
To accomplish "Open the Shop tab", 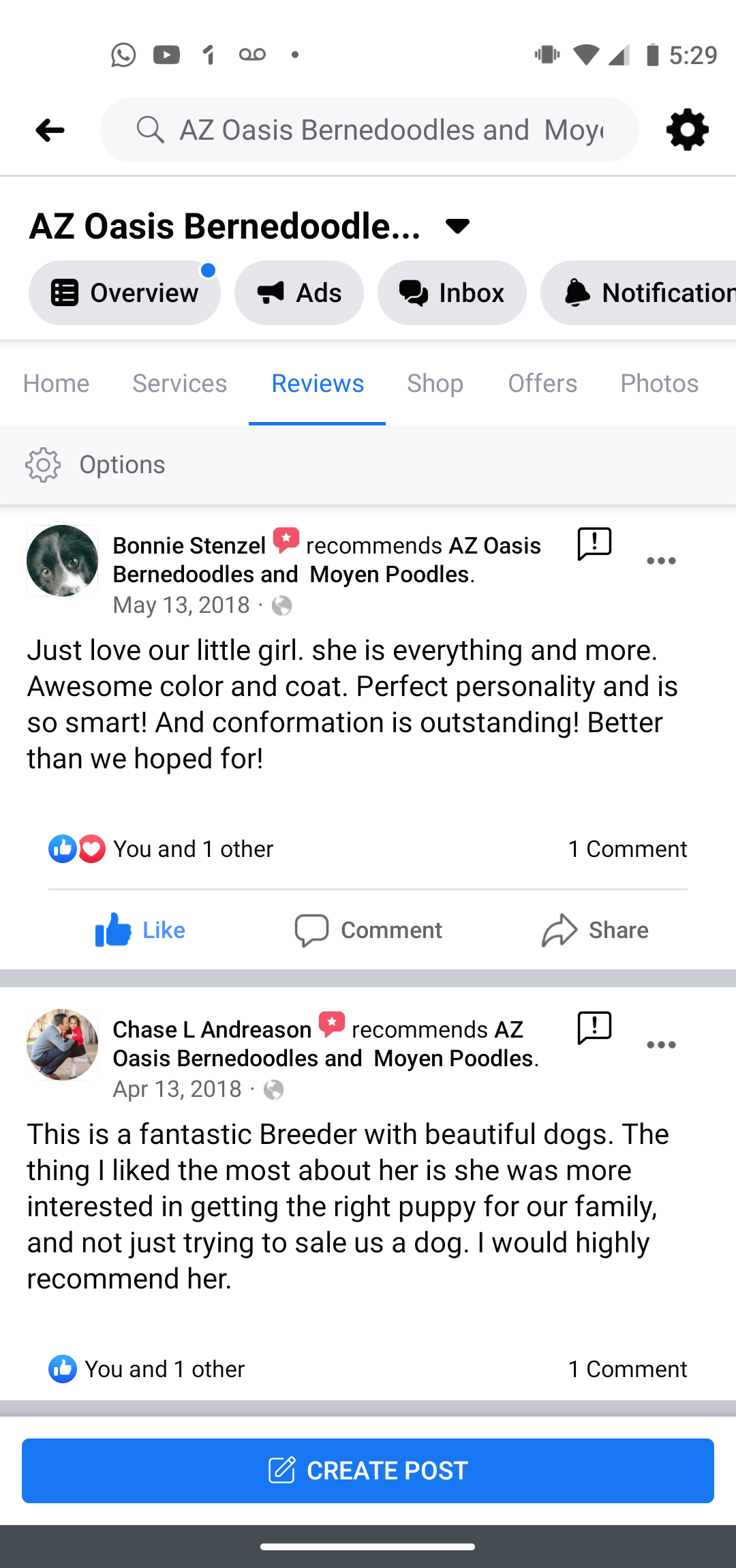I will tap(435, 383).
